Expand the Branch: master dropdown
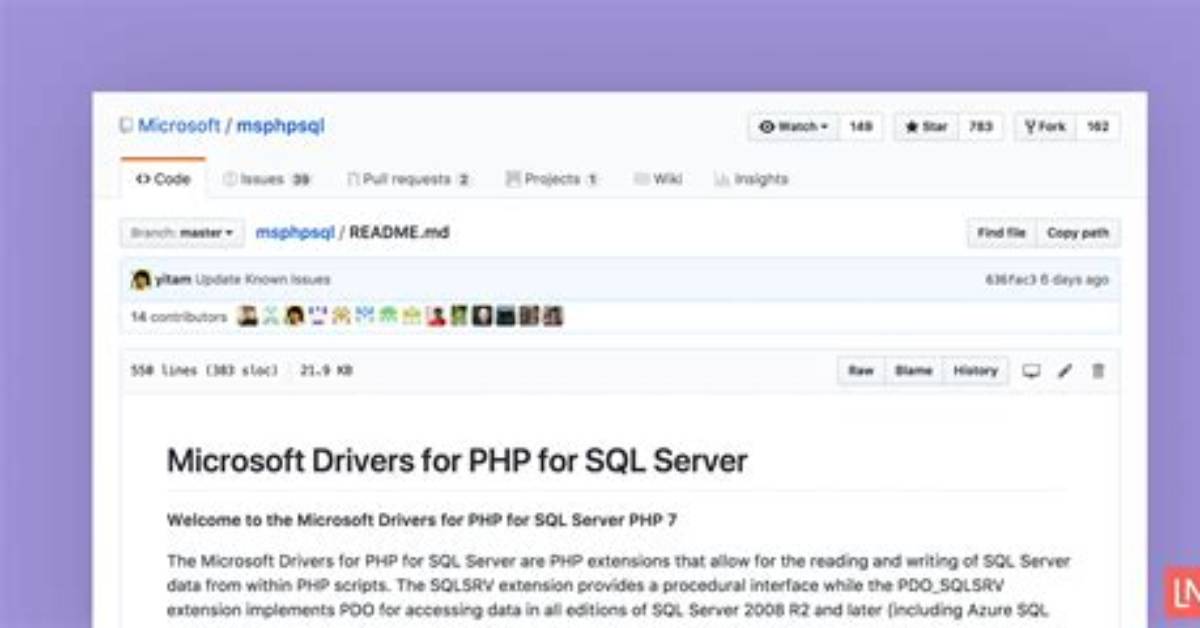The image size is (1200, 628). 182,233
